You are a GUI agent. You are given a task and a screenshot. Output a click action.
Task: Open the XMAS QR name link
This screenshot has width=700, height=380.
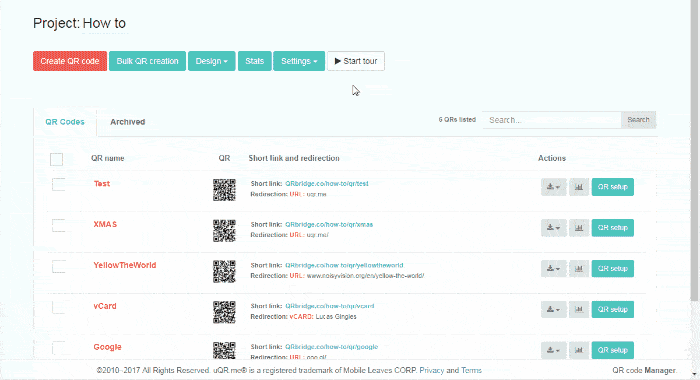105,224
